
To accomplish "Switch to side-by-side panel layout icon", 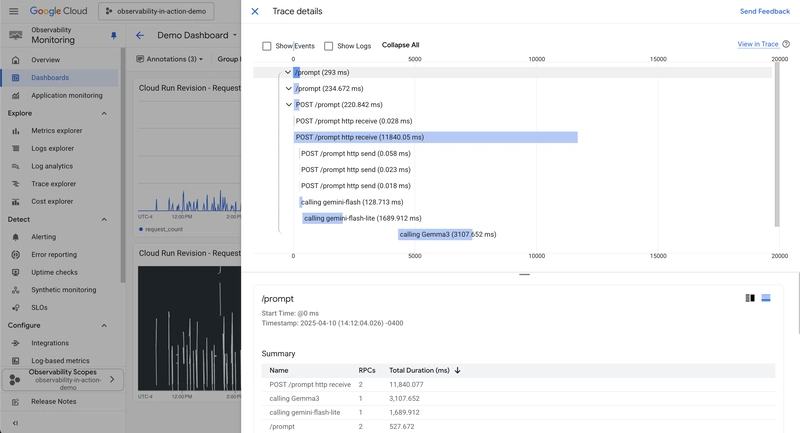I will point(750,298).
